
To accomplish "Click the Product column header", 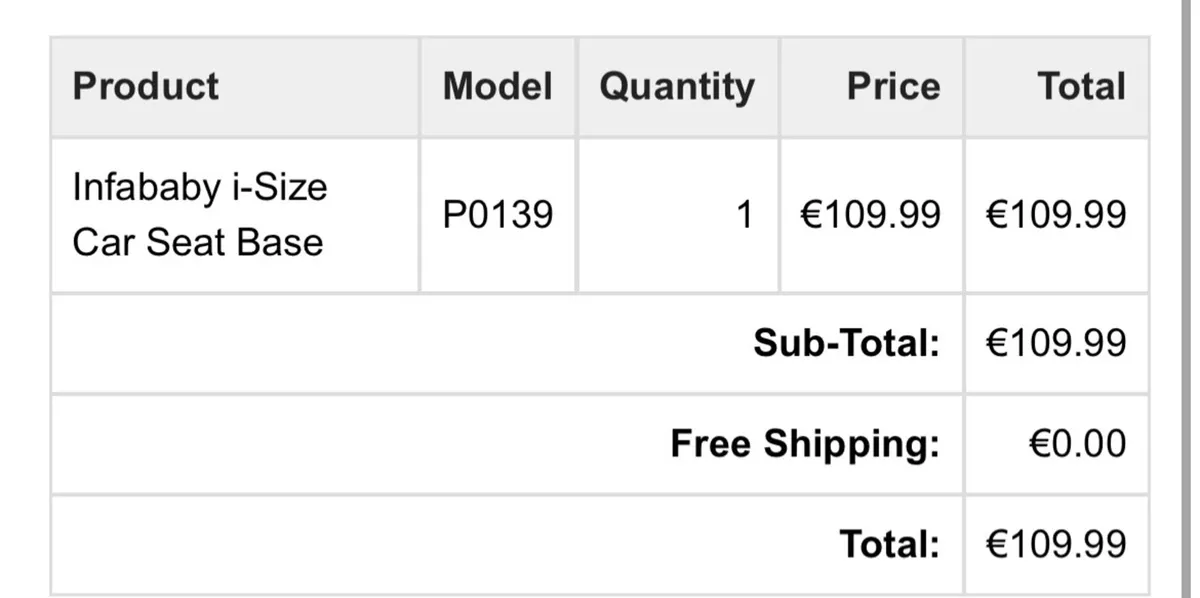I will [146, 86].
